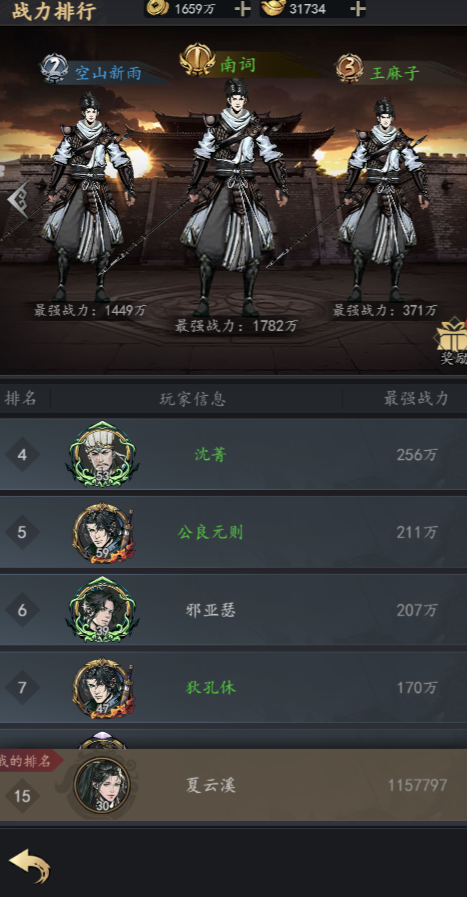Tap my ranking row 夏云溪
This screenshot has height=897, width=467.
(x=234, y=785)
